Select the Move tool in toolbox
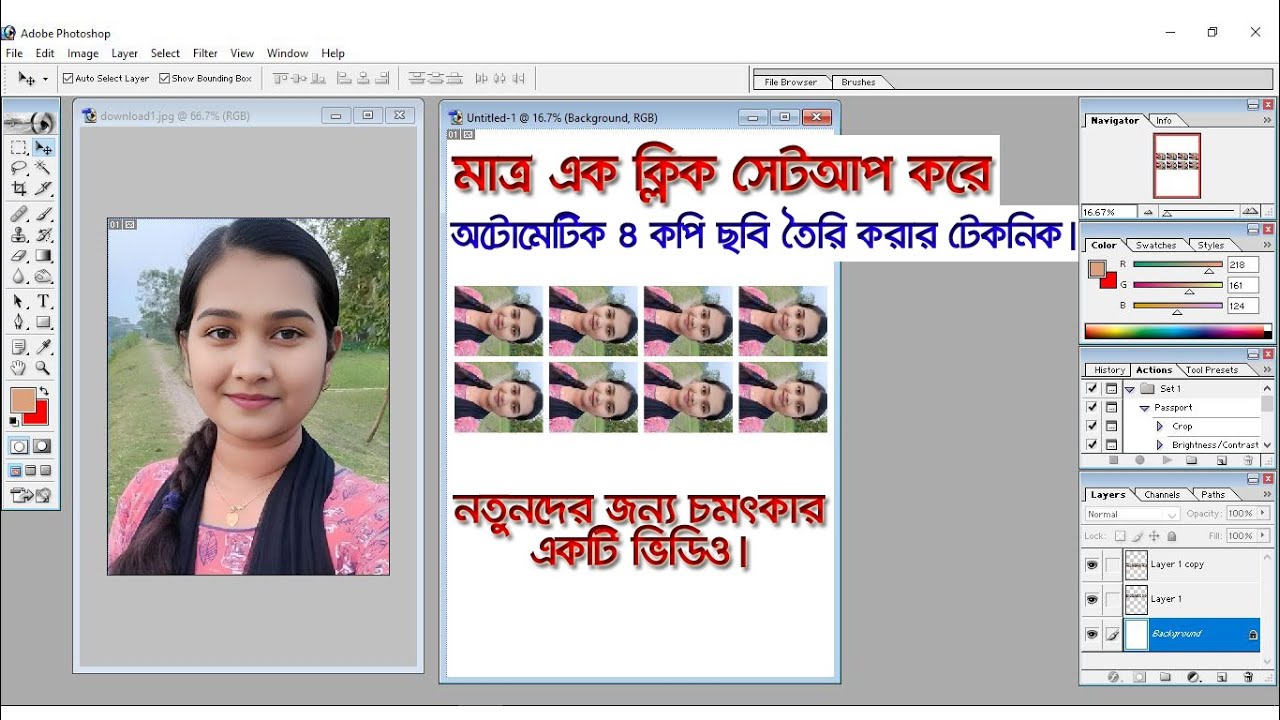 click(x=43, y=148)
